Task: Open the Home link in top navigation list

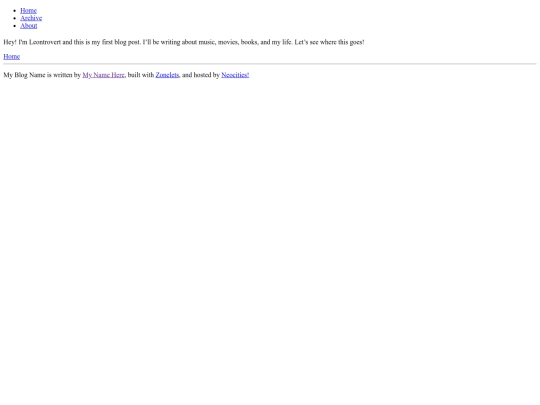Action: tap(28, 11)
